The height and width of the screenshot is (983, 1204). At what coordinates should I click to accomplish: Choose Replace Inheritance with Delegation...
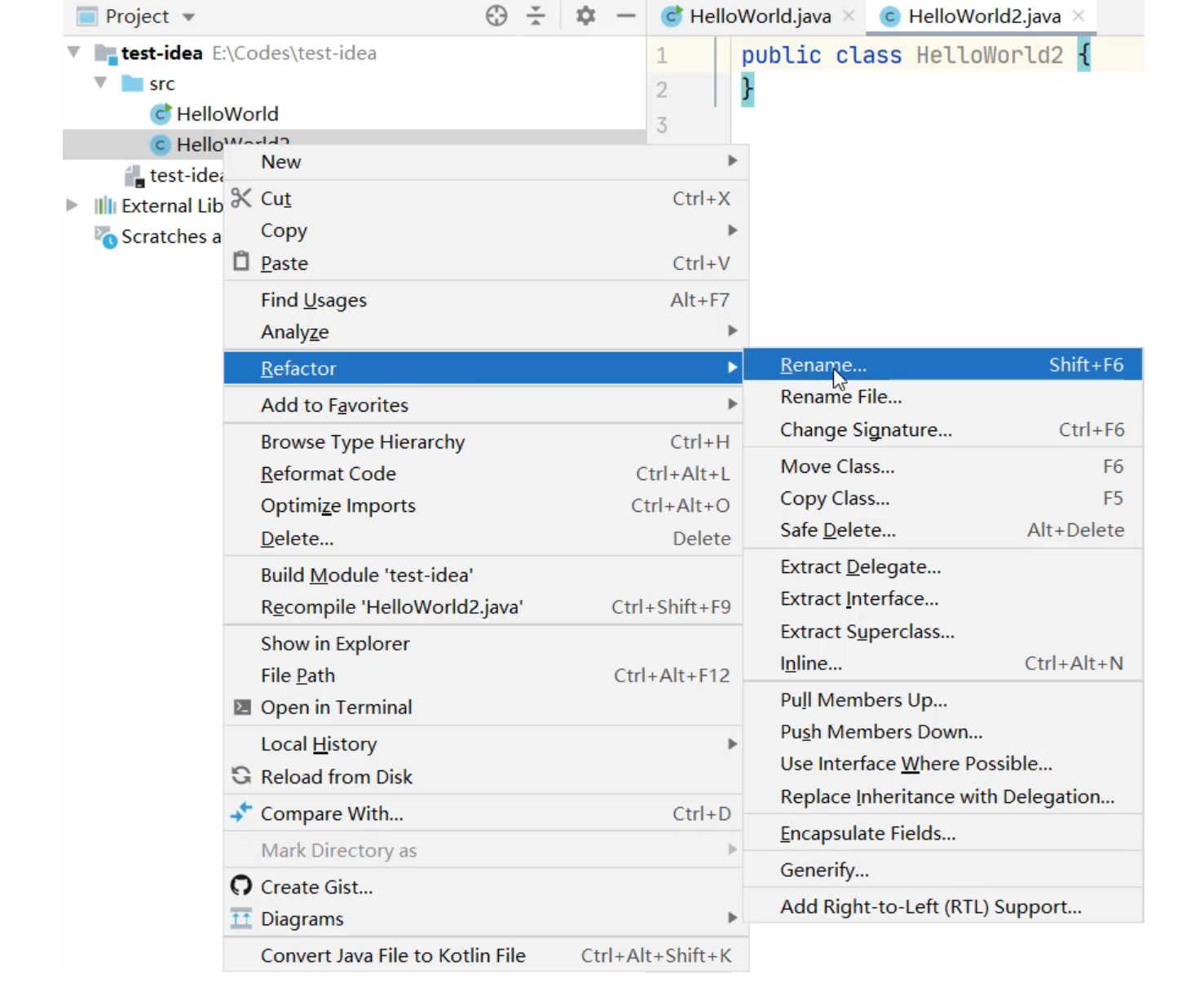click(x=943, y=796)
